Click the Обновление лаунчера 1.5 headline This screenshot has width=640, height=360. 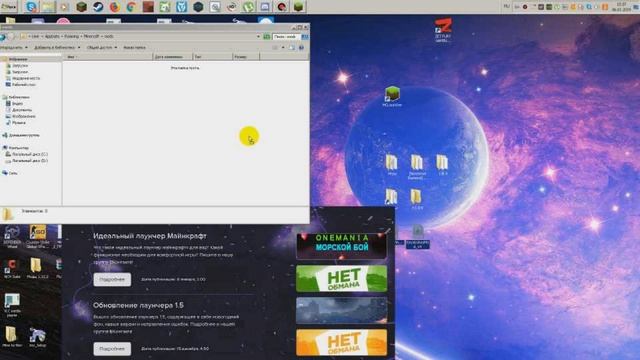[x=138, y=305]
